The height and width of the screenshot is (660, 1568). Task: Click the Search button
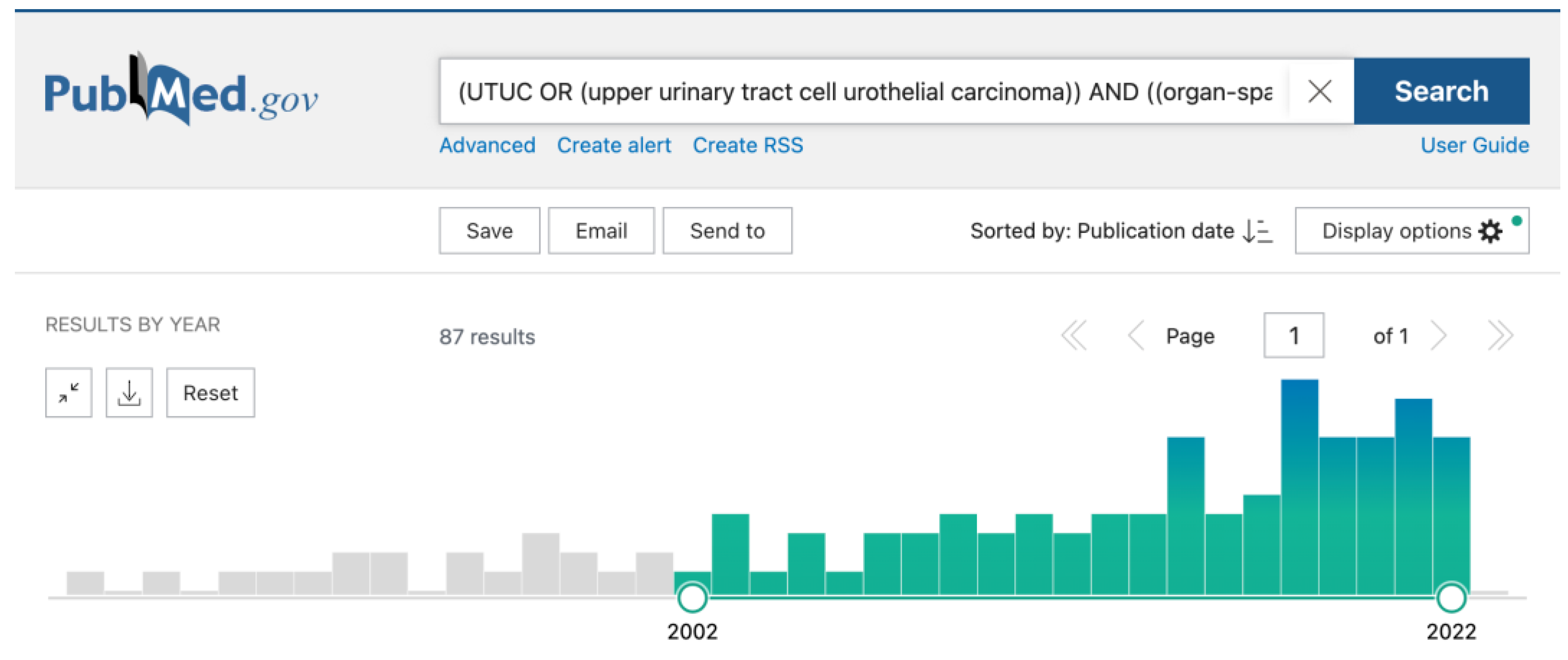(x=1441, y=92)
